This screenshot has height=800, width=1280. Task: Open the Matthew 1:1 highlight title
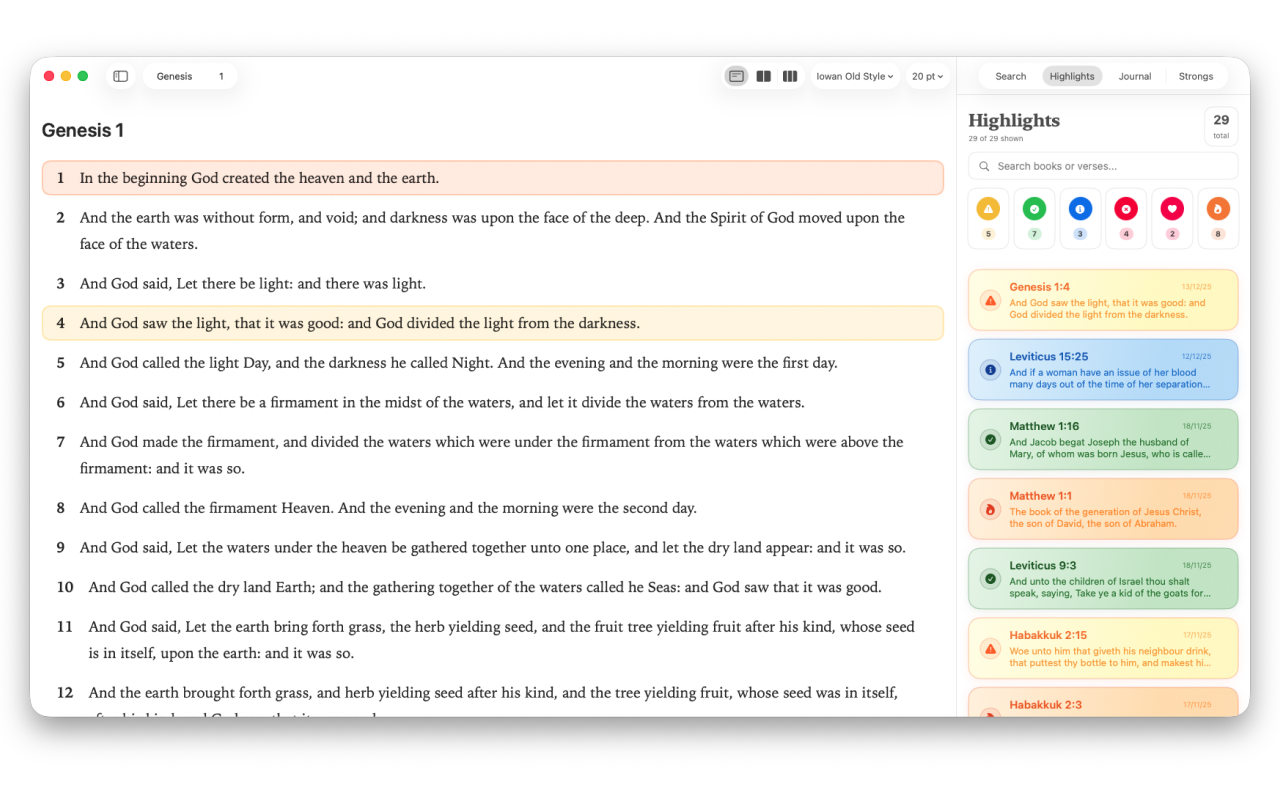(1040, 496)
